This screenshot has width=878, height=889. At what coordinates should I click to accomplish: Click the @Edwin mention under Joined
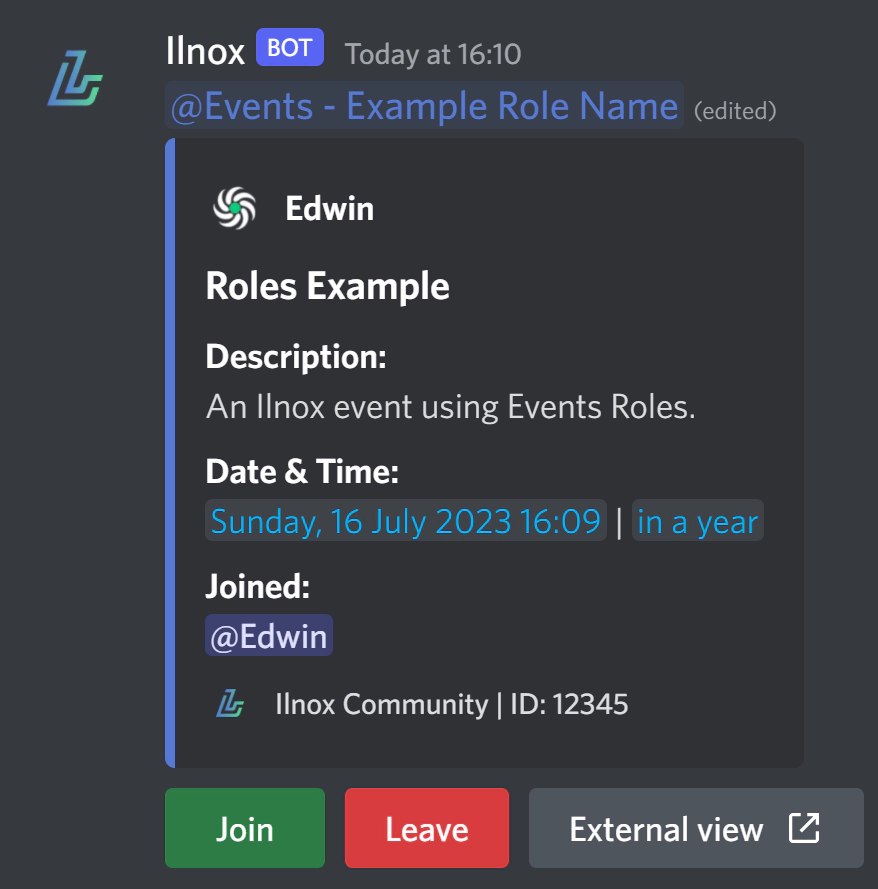(268, 634)
